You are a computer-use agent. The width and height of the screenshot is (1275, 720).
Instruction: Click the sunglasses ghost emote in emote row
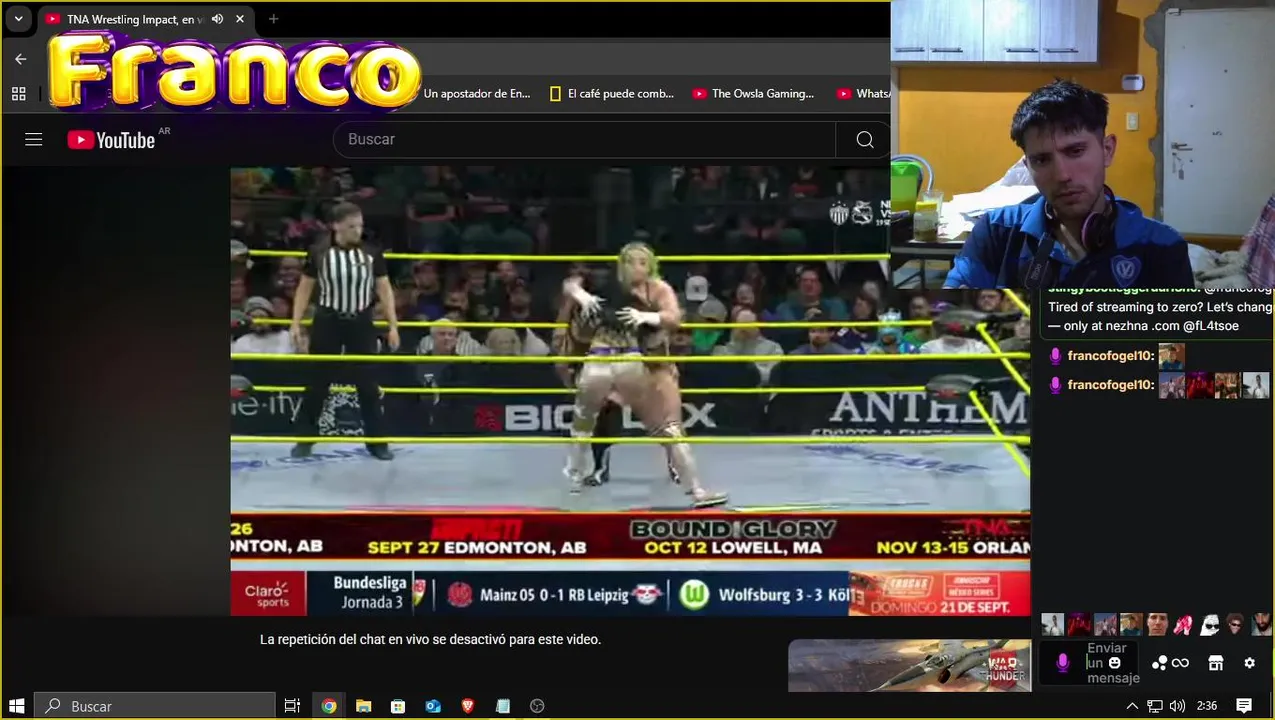pos(1209,625)
